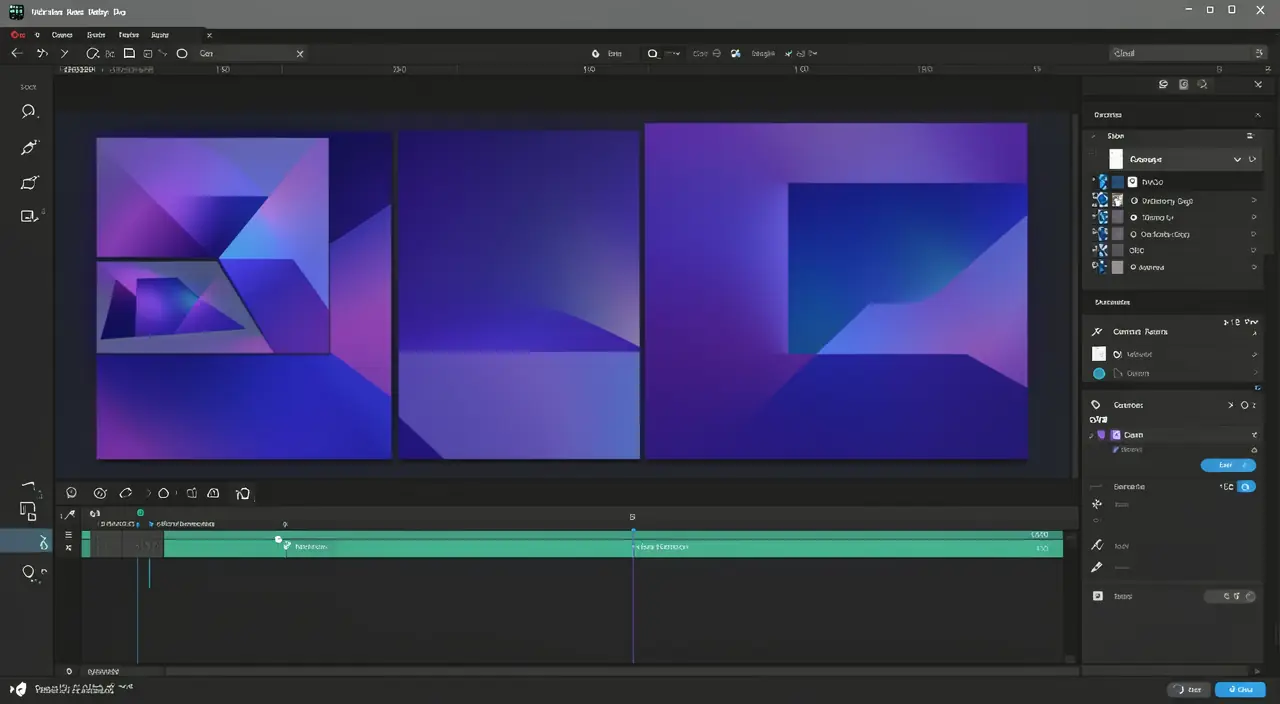
Task: Close the right panel with the top X
Action: click(1258, 85)
